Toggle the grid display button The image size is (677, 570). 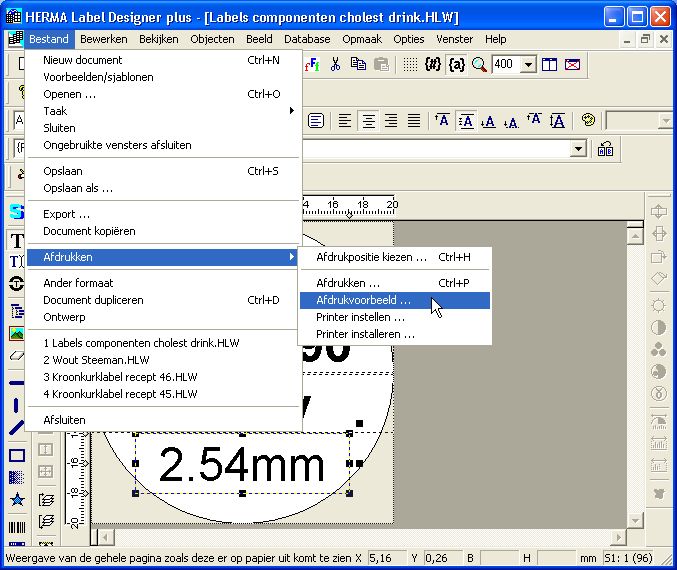click(x=411, y=64)
